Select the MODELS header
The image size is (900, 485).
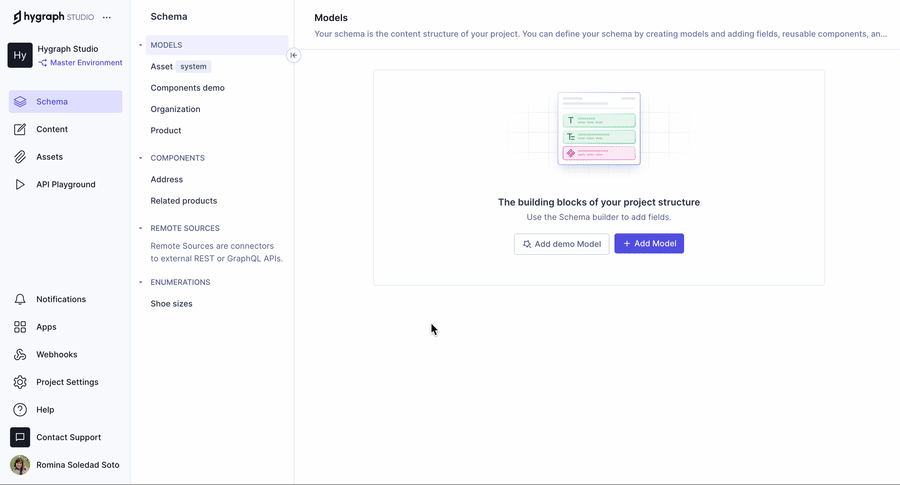click(217, 45)
